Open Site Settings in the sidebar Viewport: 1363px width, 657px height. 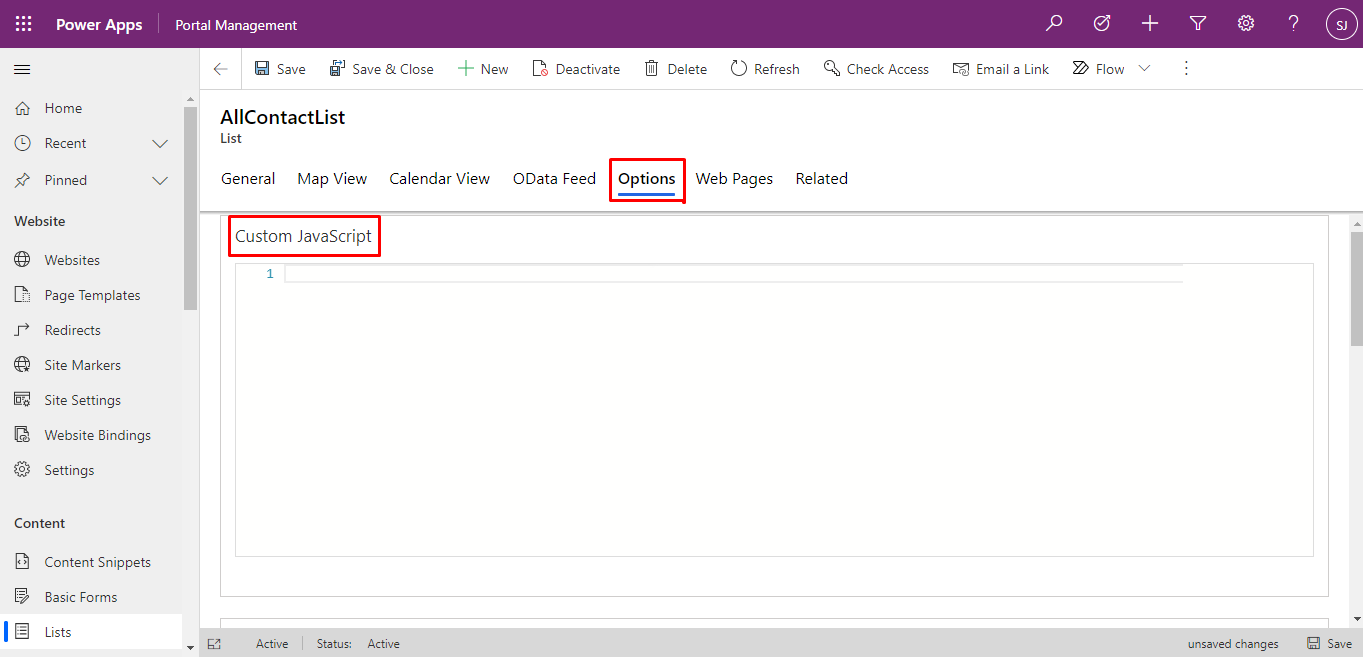(81, 399)
